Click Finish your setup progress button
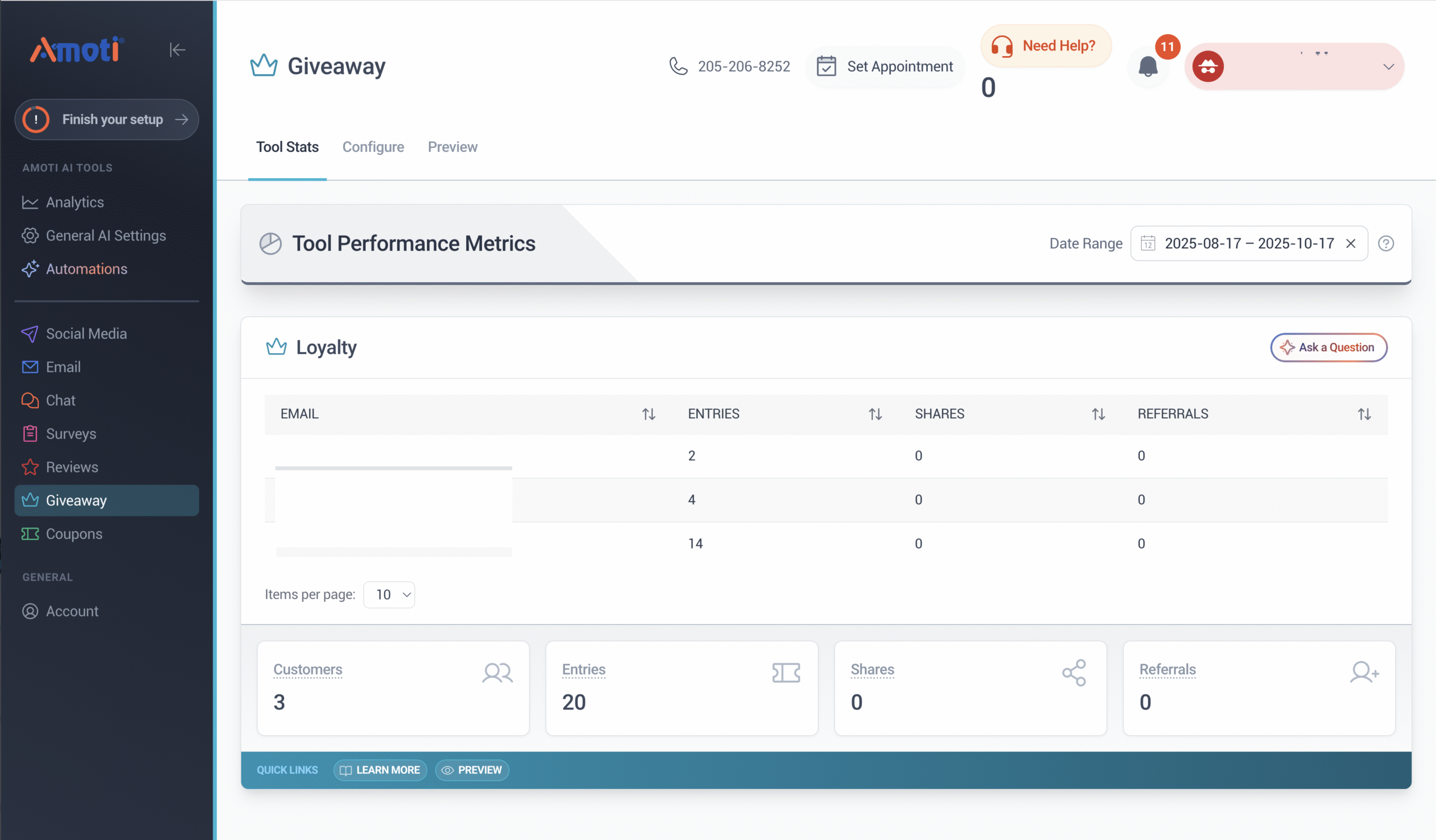 (x=107, y=119)
